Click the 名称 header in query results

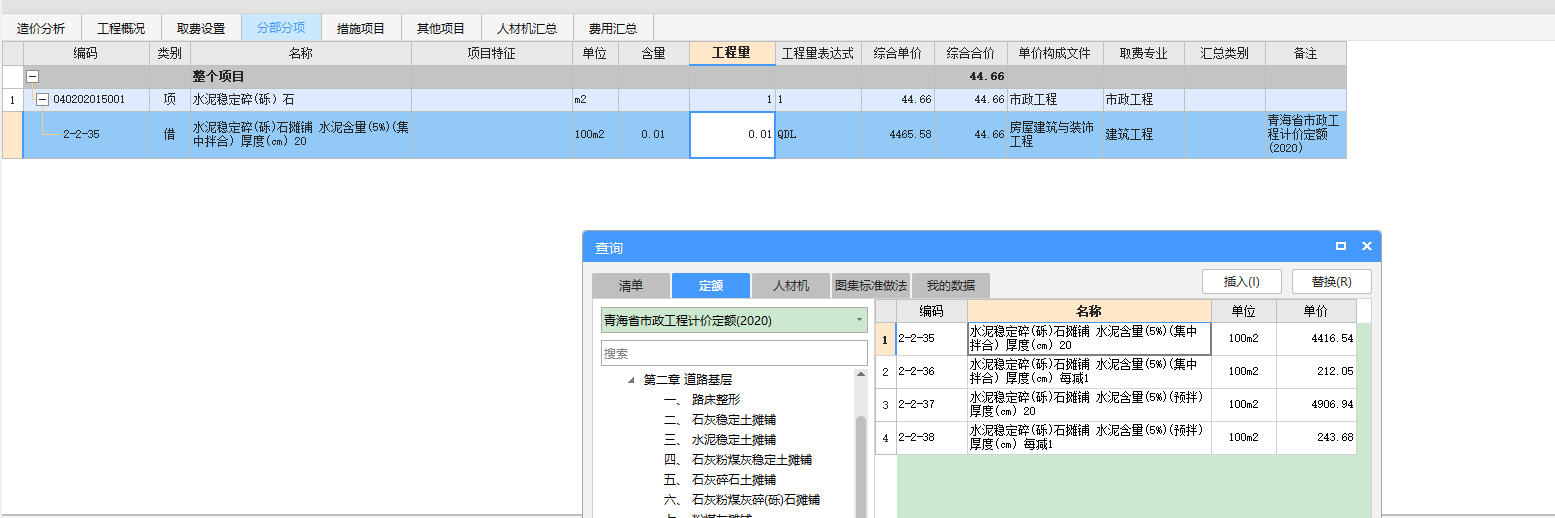1089,311
